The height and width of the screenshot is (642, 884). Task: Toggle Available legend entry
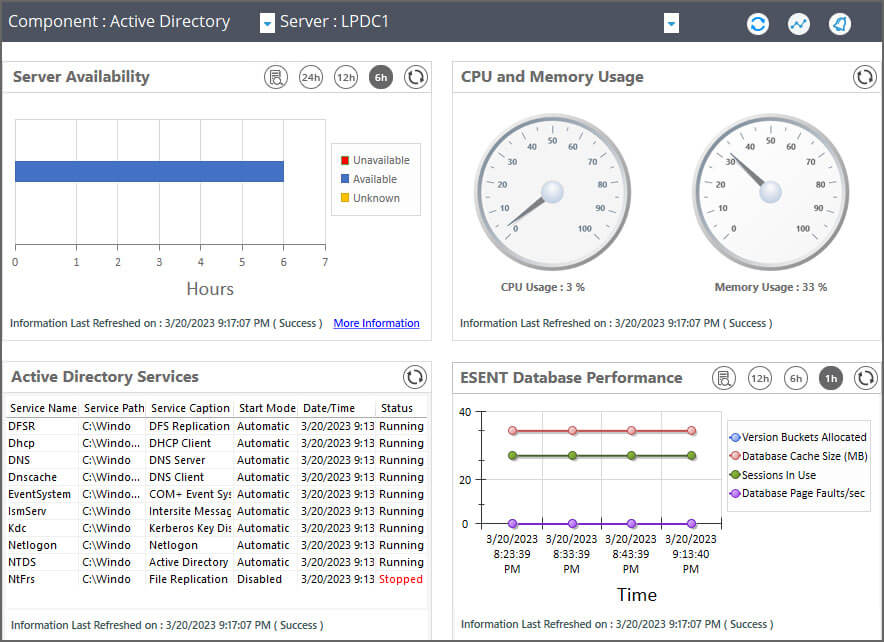coord(369,179)
